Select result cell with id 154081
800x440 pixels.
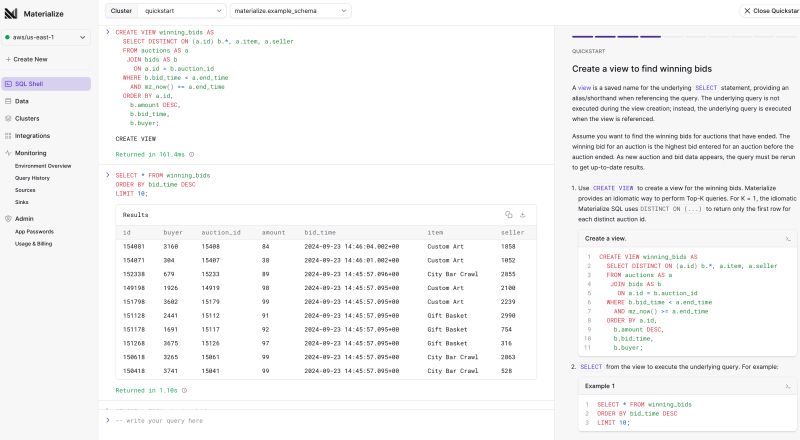[133, 247]
